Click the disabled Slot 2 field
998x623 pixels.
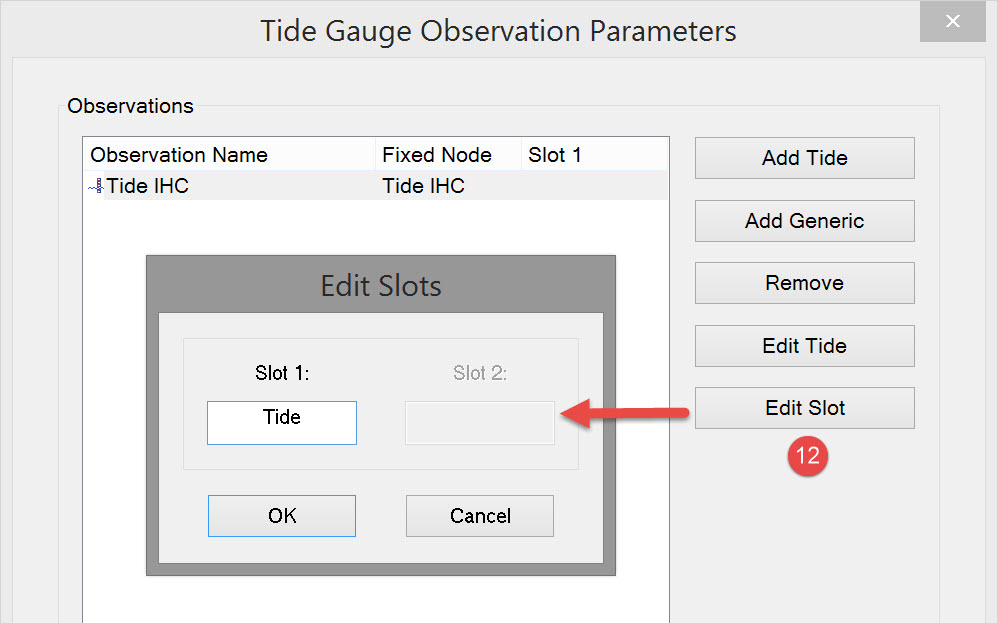click(x=480, y=422)
